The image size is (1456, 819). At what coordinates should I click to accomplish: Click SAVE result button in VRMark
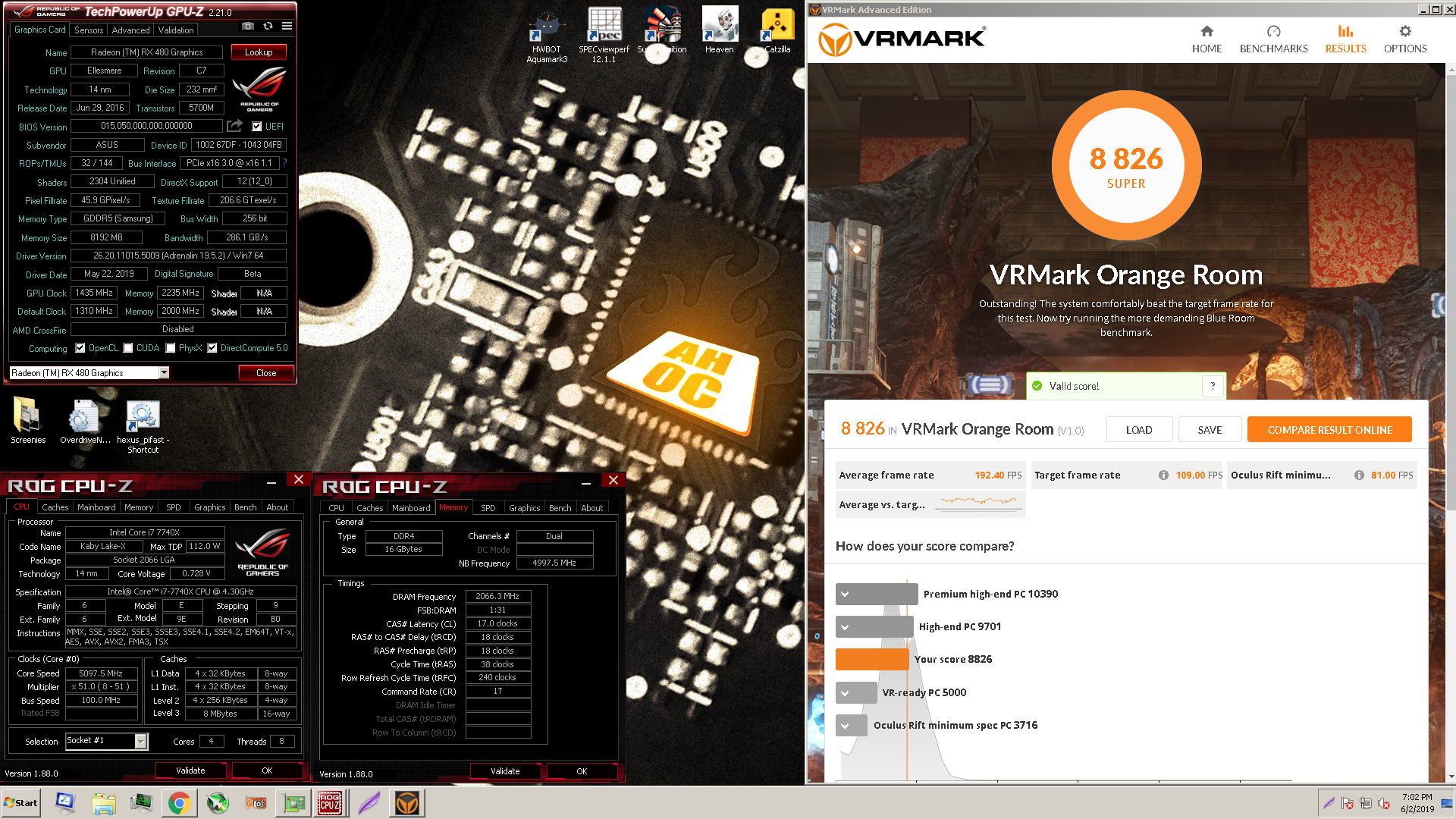[1210, 430]
